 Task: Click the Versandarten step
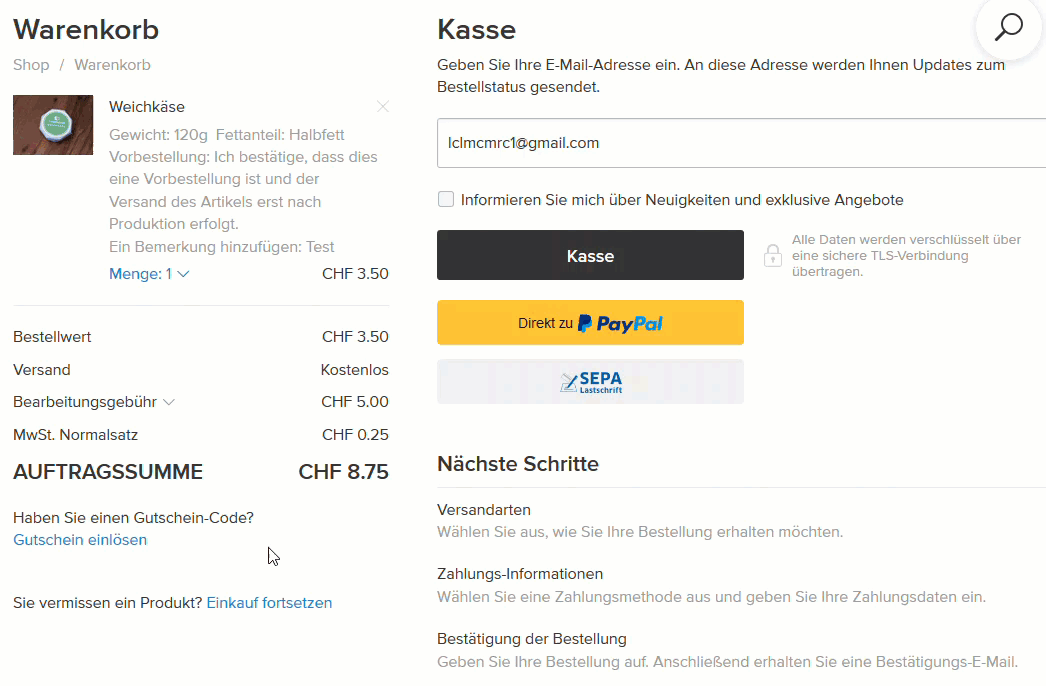pyautogui.click(x=484, y=510)
